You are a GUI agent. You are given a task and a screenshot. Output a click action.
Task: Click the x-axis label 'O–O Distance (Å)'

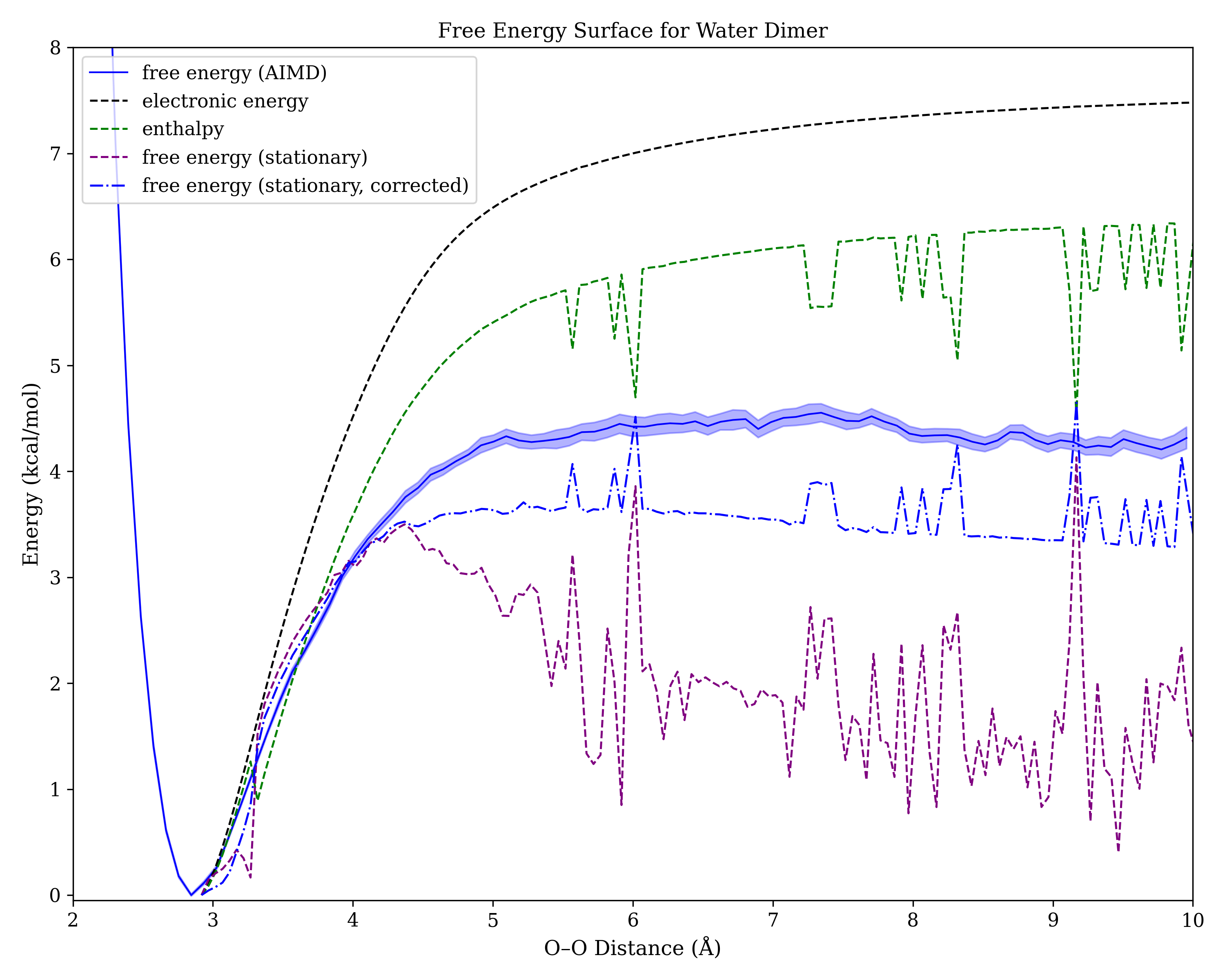tap(633, 948)
